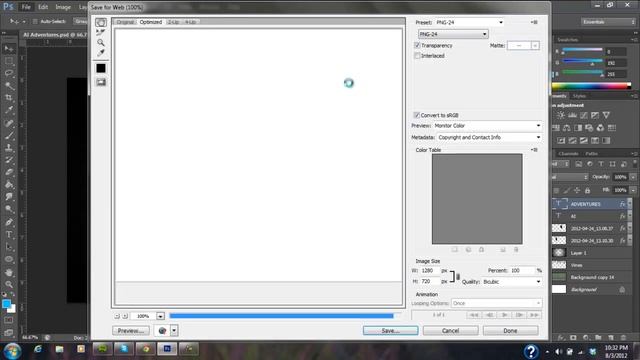The width and height of the screenshot is (640, 360).
Task: Click the Preview... button
Action: (x=131, y=331)
